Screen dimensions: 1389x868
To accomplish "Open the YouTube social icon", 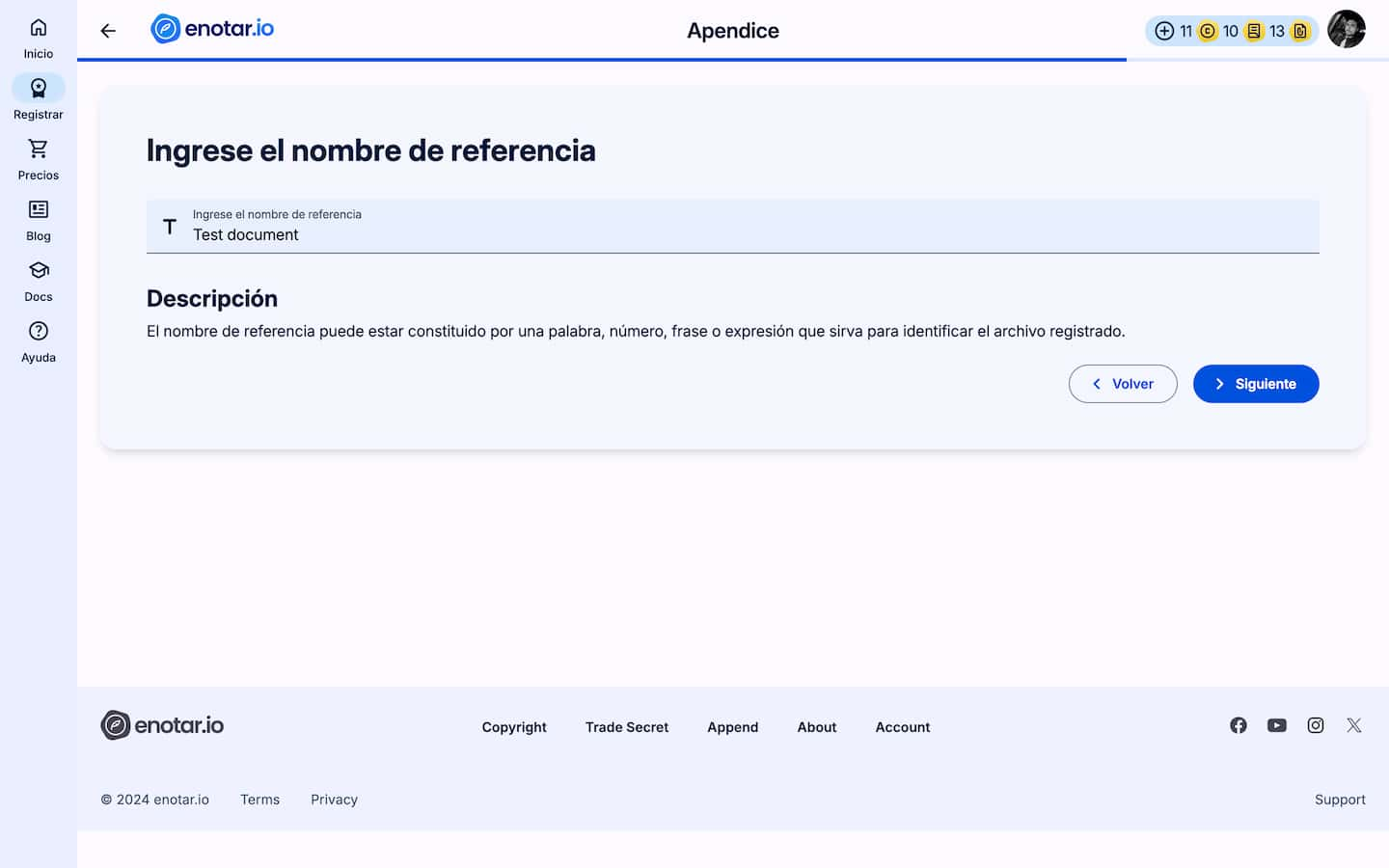I will pos(1277,725).
